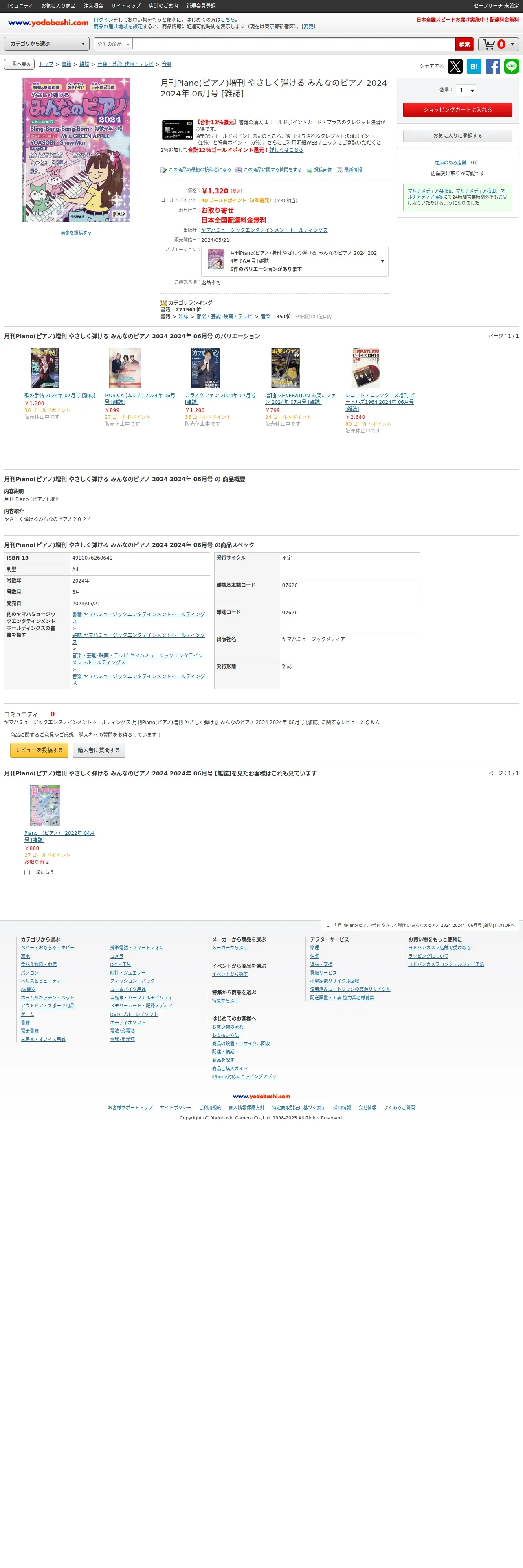
Task: Tick the 一緒に買う checkbox
Action: point(27,872)
